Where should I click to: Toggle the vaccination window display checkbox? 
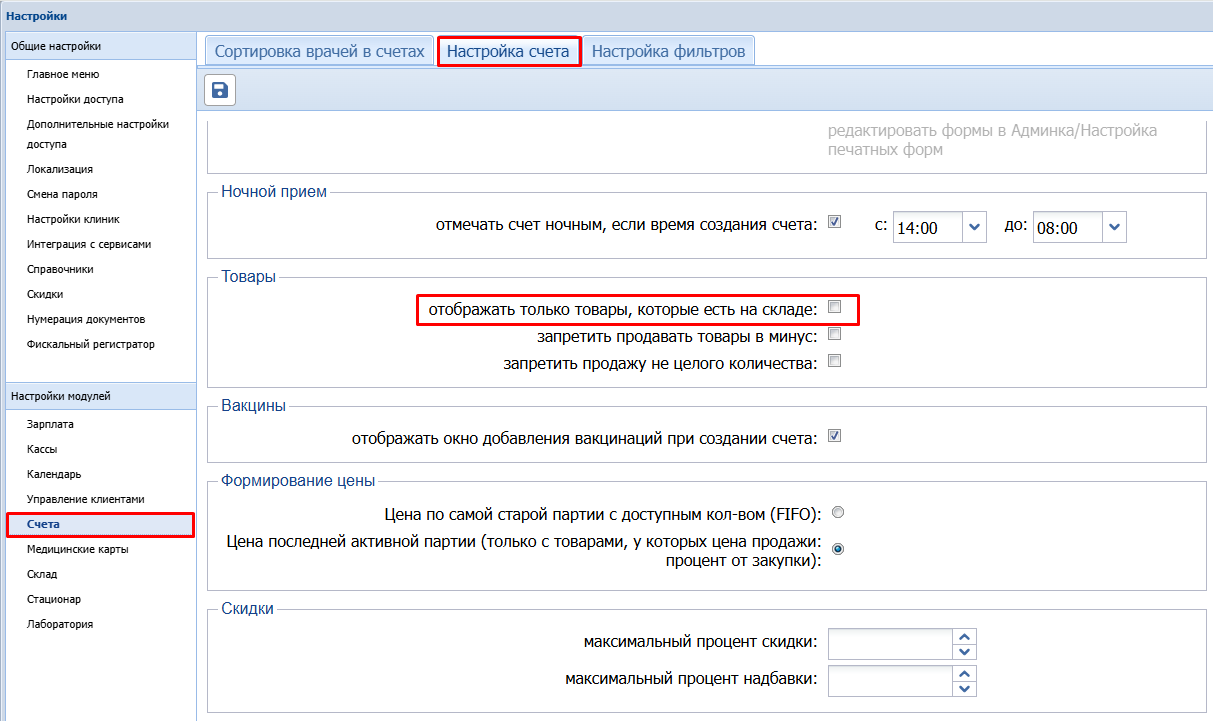pyautogui.click(x=835, y=436)
